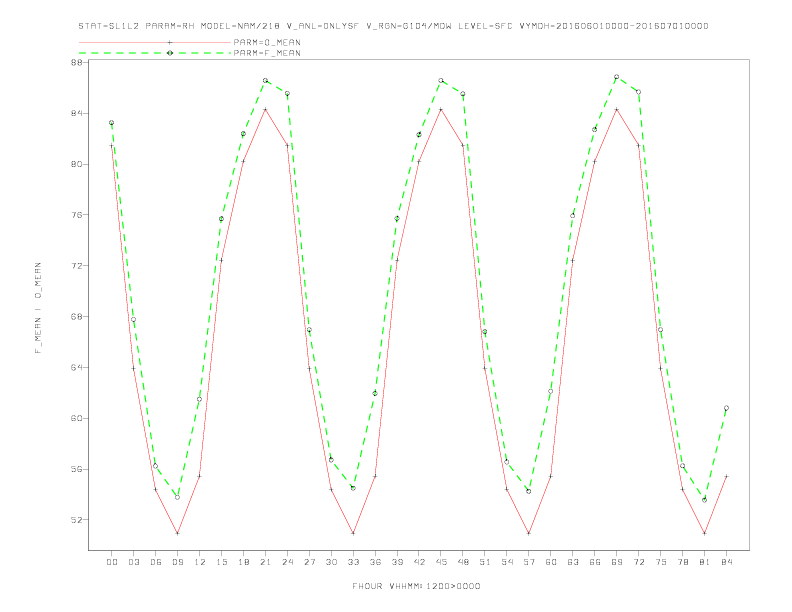The width and height of the screenshot is (792, 612).
Task: Click the x-axis tick label 24
Action: coord(287,562)
